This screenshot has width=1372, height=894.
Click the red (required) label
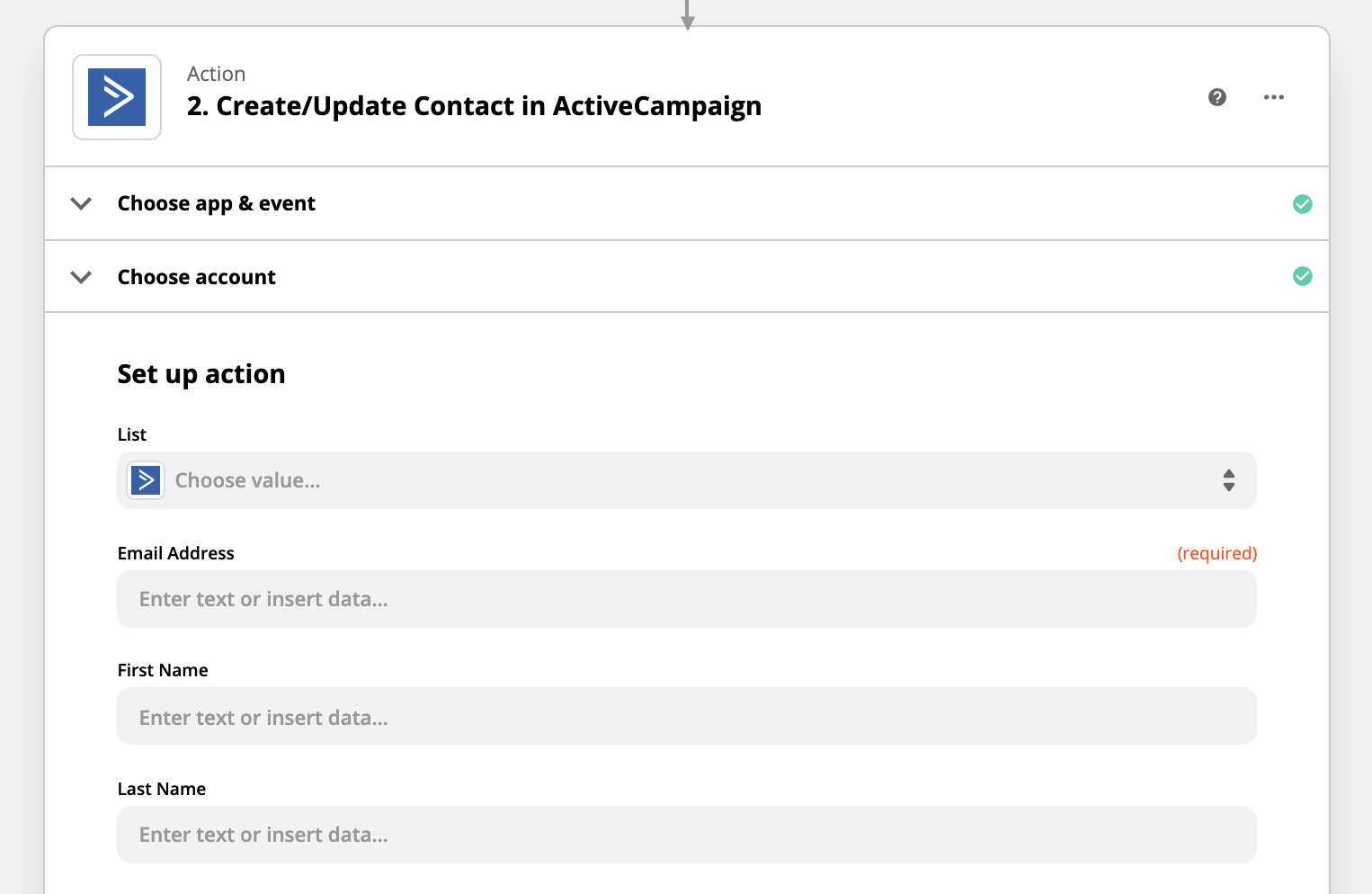click(1217, 553)
